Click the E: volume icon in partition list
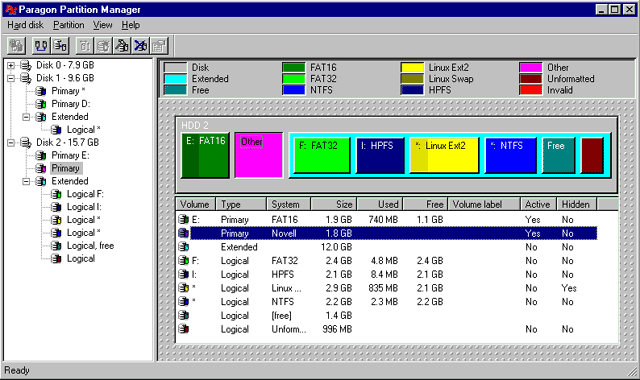Screen dimensions: 640x380 [x=183, y=220]
